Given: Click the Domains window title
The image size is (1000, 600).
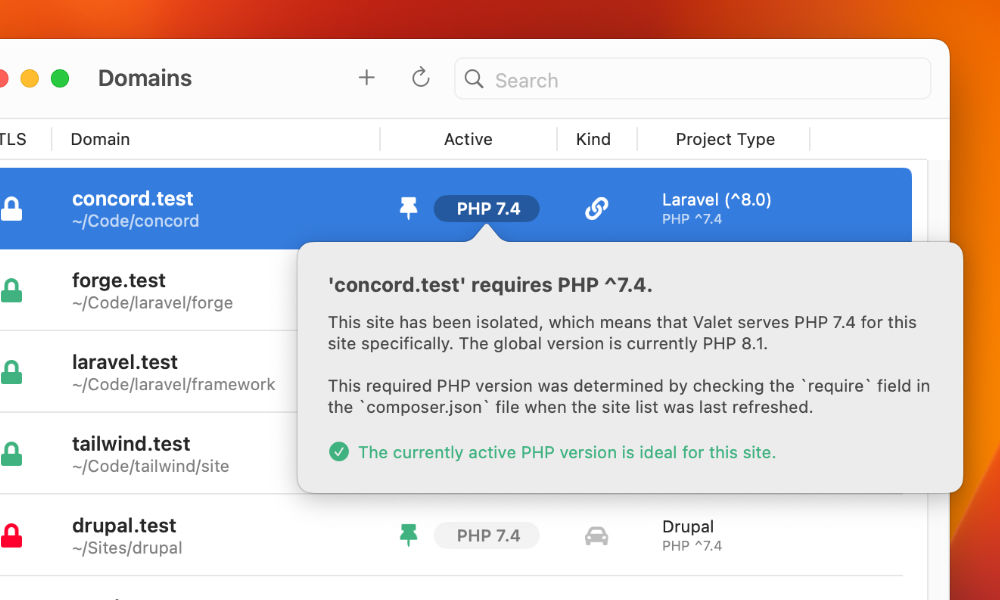Looking at the screenshot, I should point(145,78).
